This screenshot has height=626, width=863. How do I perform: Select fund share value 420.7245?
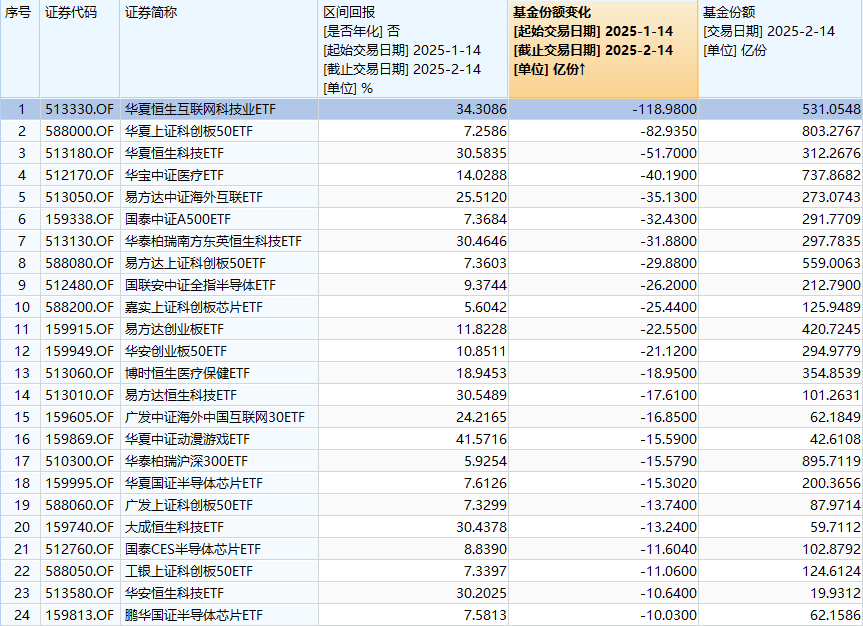pos(780,329)
